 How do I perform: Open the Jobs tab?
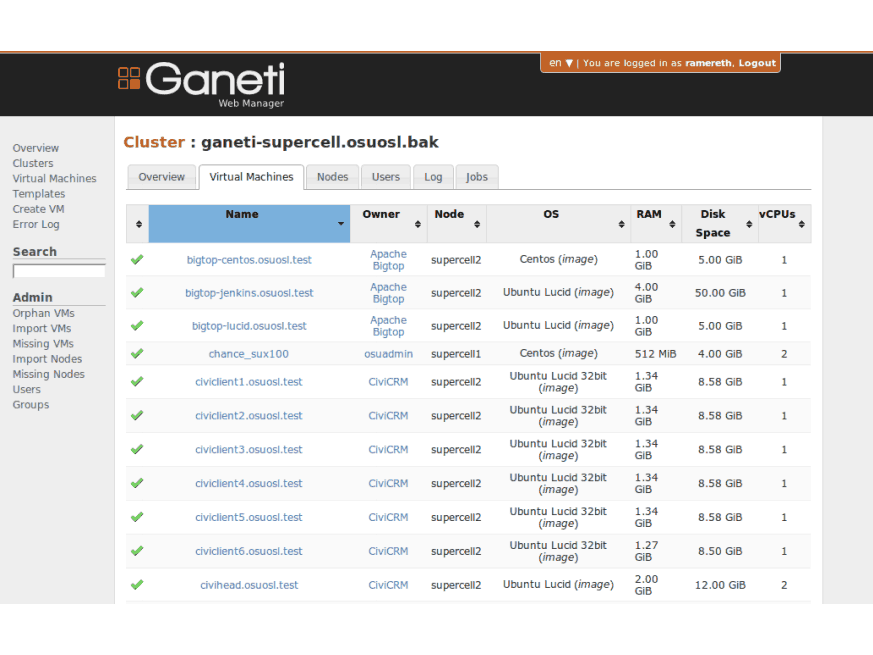point(477,177)
